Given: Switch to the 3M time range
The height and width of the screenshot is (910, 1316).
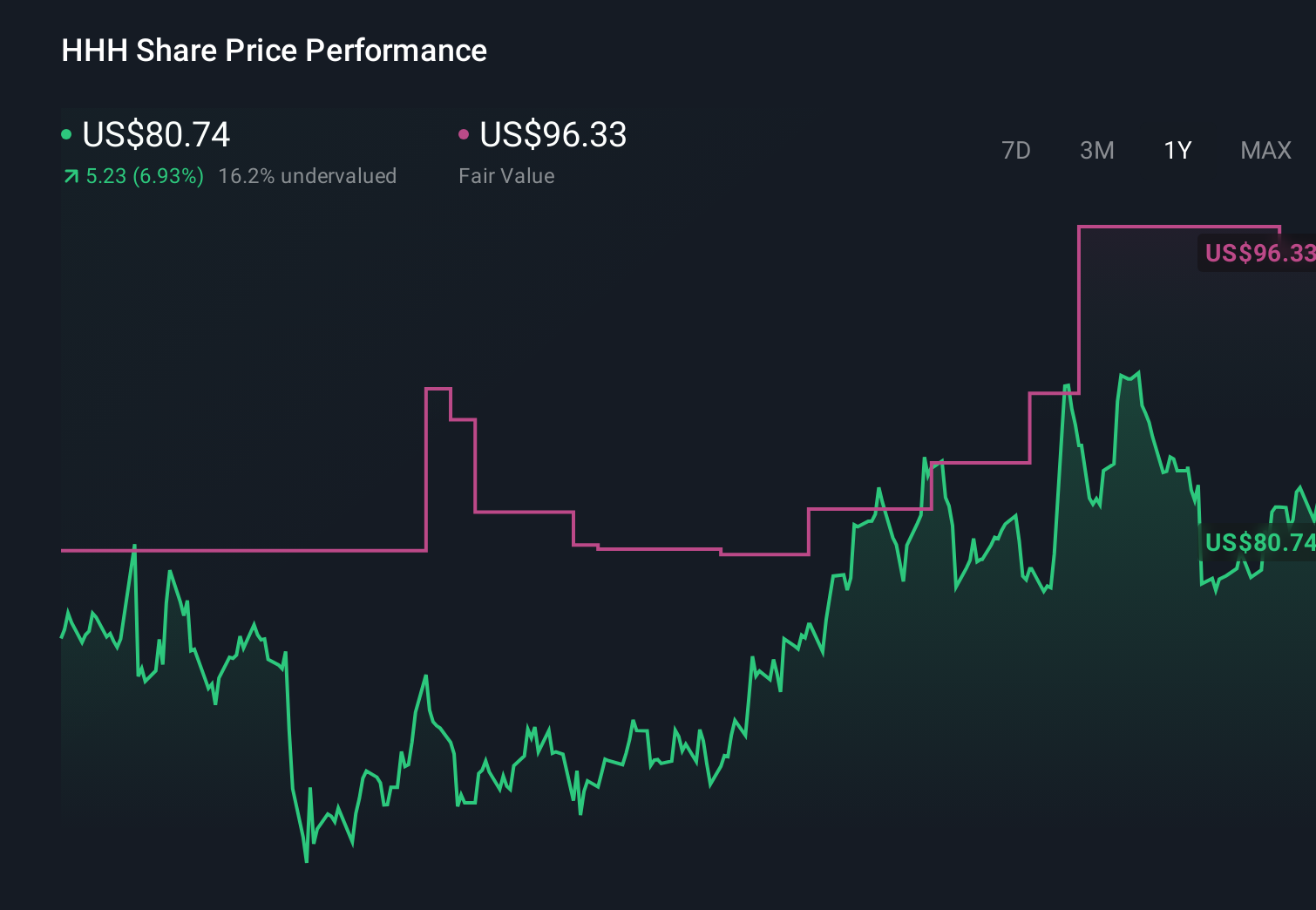Looking at the screenshot, I should point(1096,150).
